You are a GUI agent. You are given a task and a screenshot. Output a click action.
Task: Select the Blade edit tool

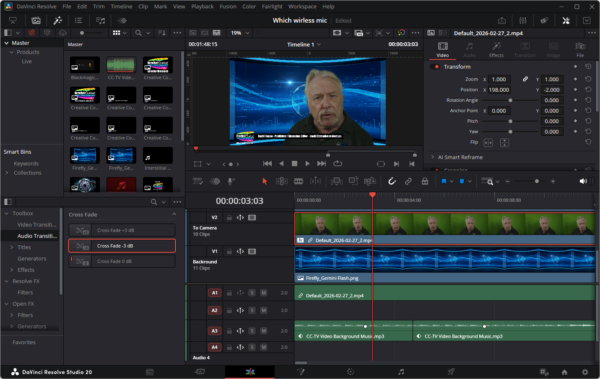298,181
